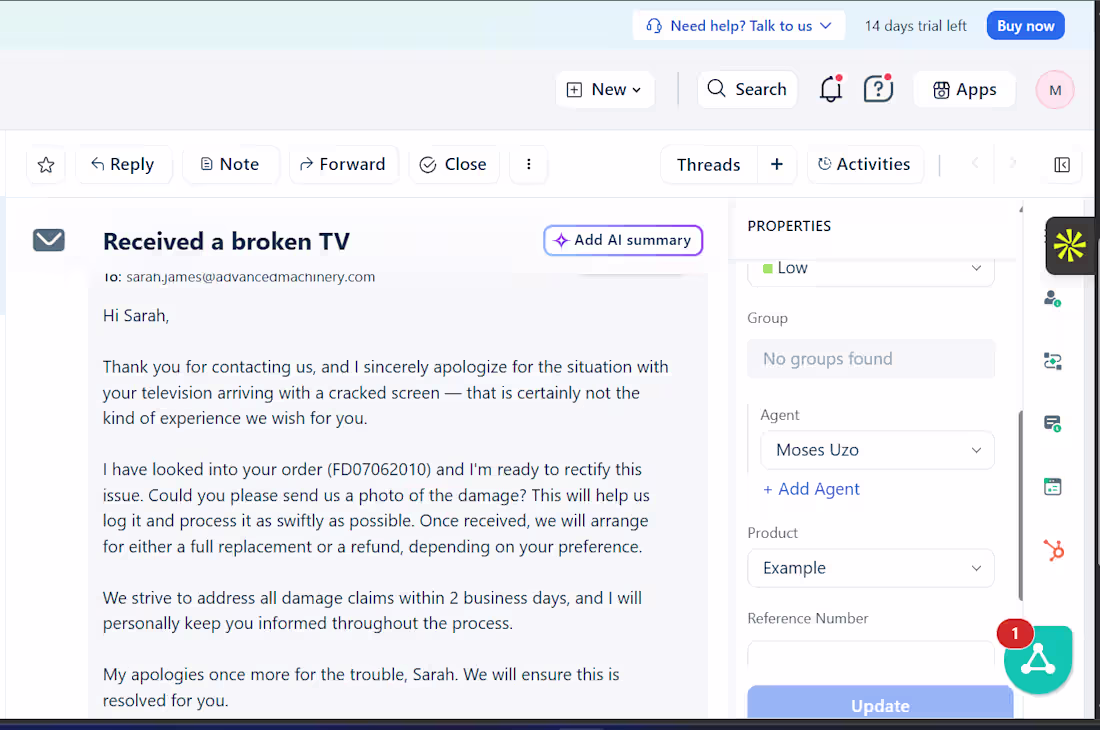
Task: Click the Add Agent link
Action: [x=811, y=488]
